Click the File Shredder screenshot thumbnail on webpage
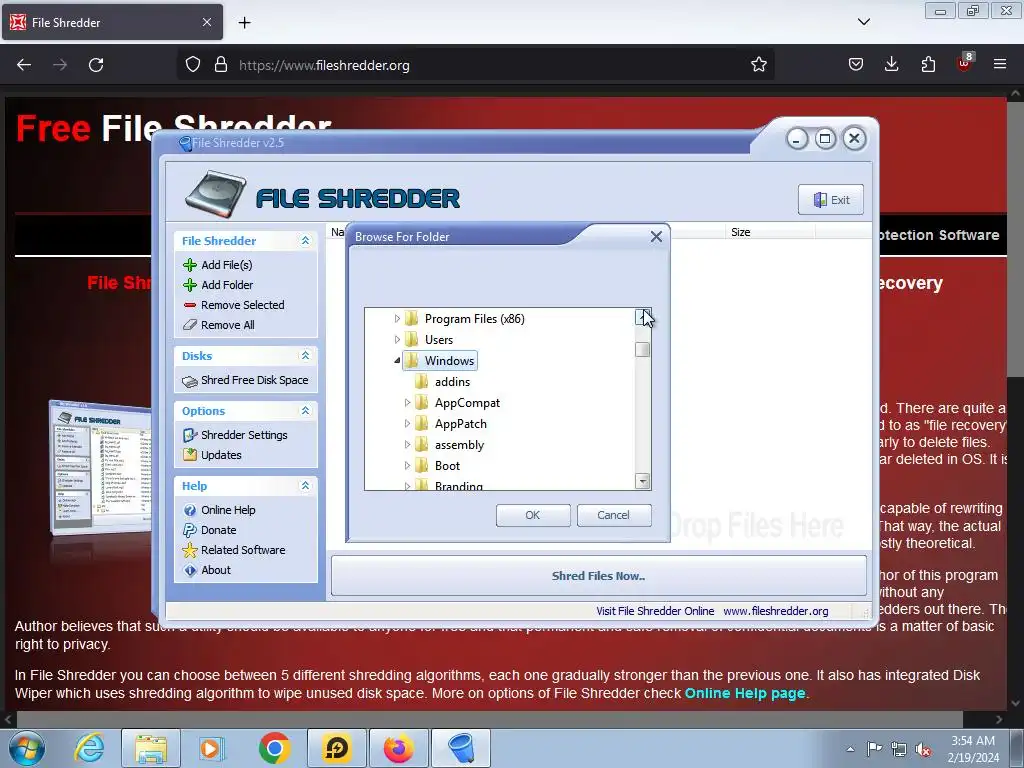Image resolution: width=1024 pixels, height=768 pixels. 101,469
